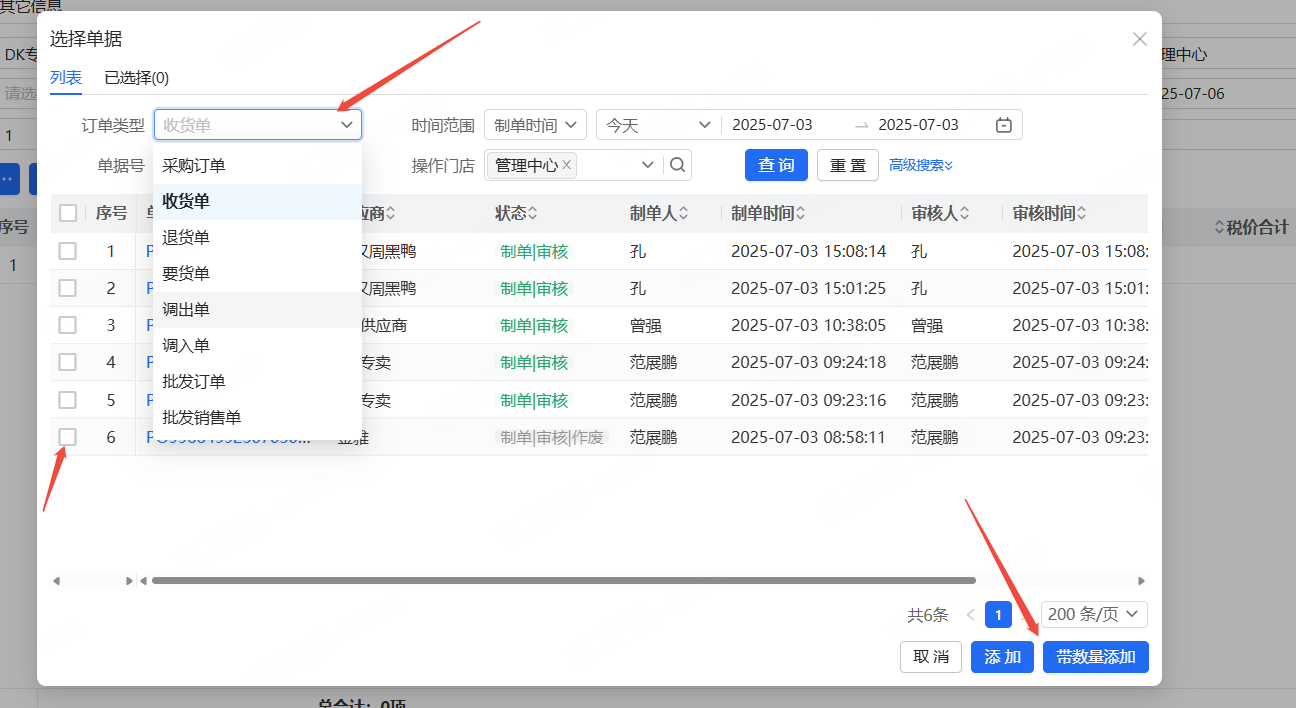The height and width of the screenshot is (708, 1296).
Task: Check the checkbox for row 5
Action: pyautogui.click(x=67, y=400)
